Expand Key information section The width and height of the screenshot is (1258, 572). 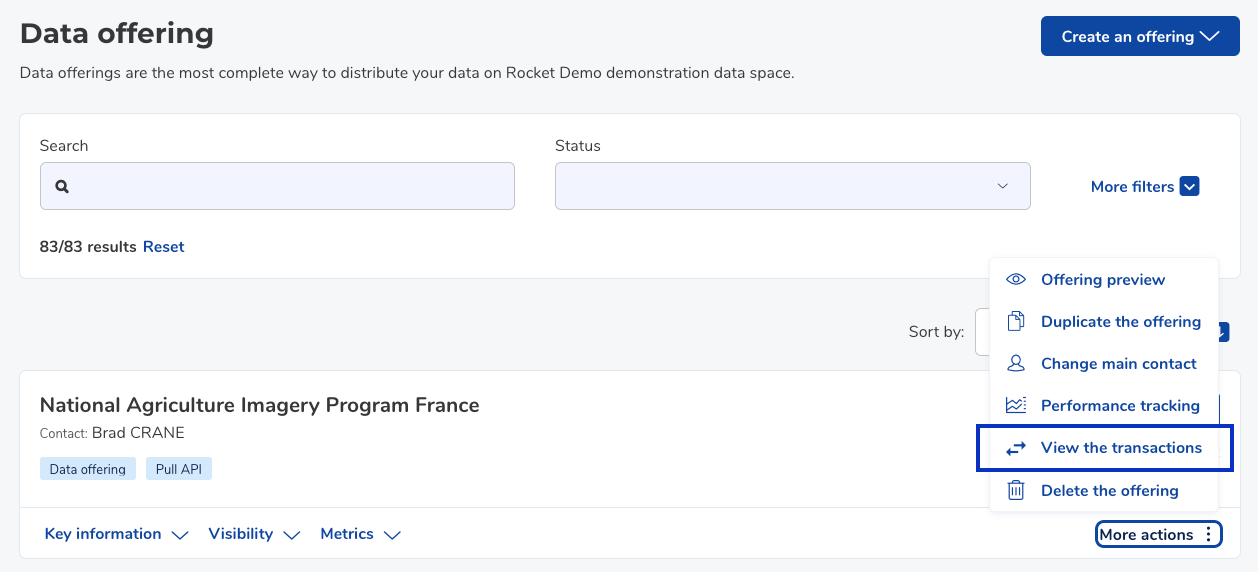(116, 534)
